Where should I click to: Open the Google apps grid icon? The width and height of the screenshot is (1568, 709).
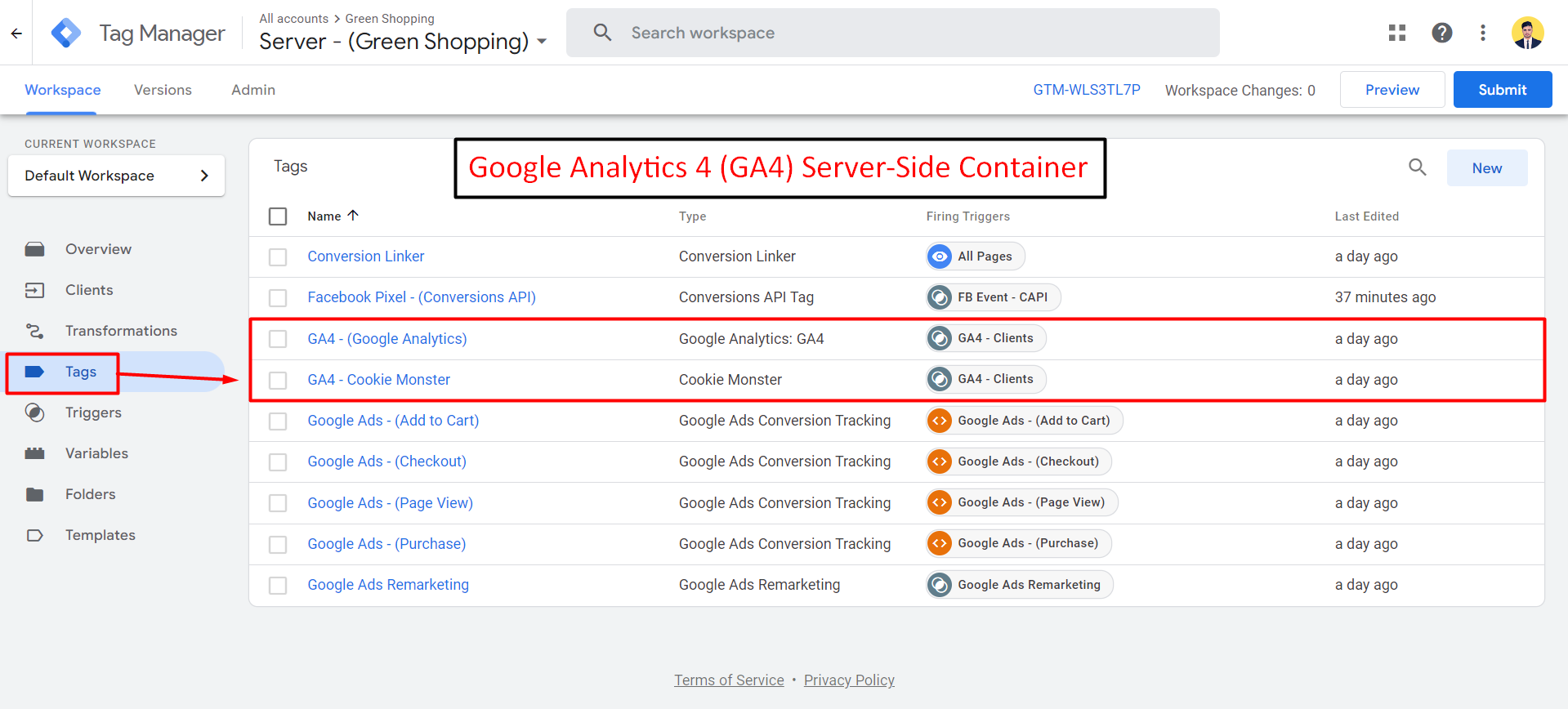tap(1397, 33)
